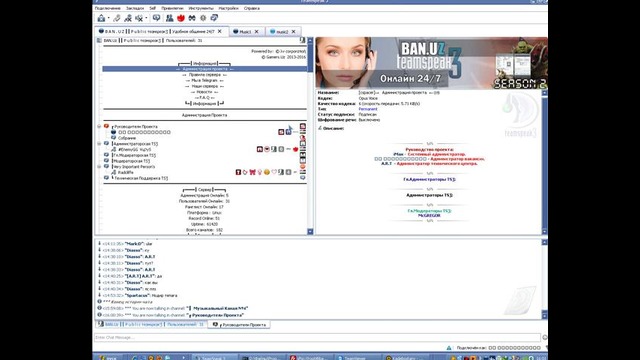This screenshot has height=360, width=640.
Task: Switch to the BAN.UZ server chat tab
Action: pyautogui.click(x=151, y=324)
